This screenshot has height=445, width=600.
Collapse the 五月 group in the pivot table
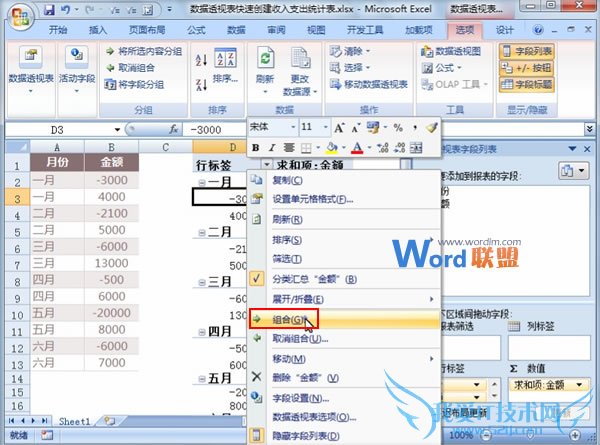click(202, 379)
